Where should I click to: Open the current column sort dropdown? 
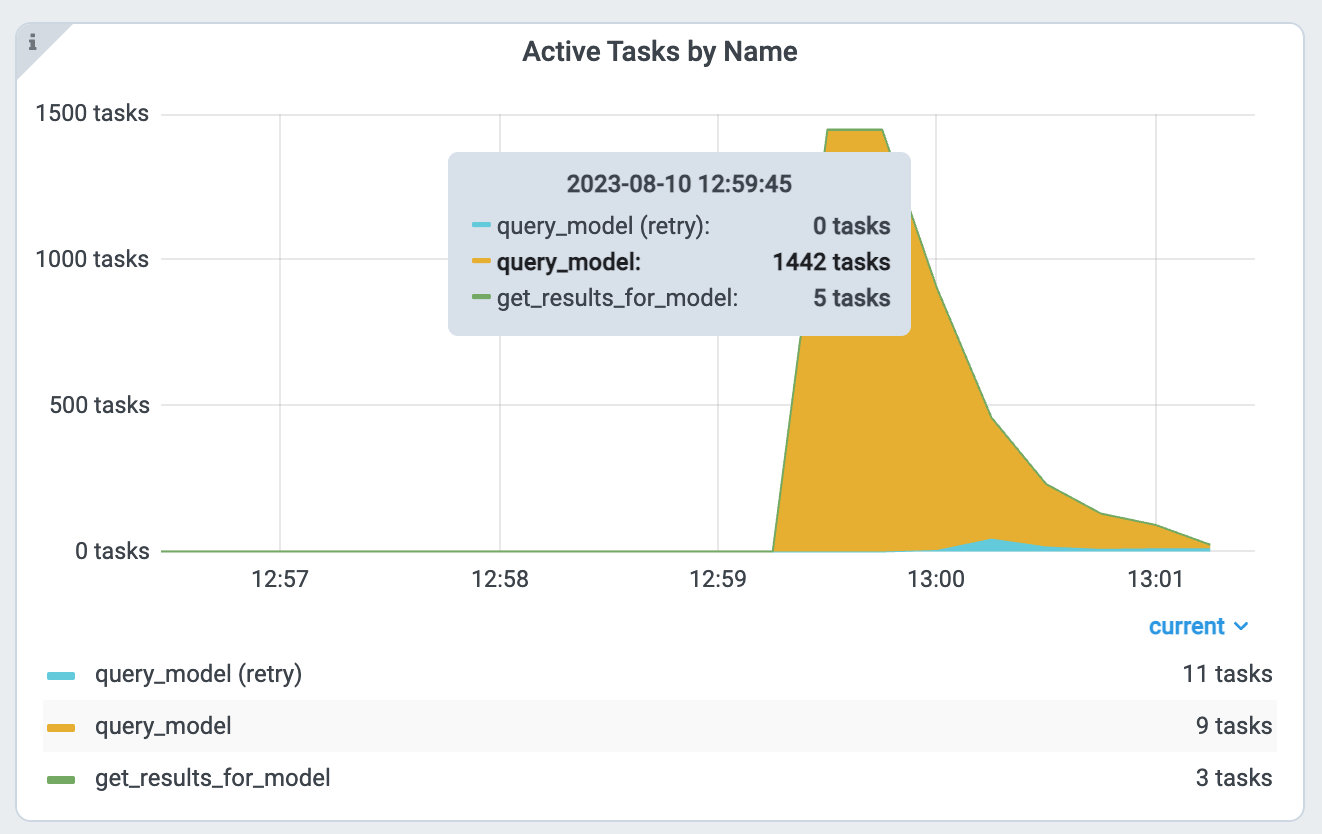tap(1199, 626)
